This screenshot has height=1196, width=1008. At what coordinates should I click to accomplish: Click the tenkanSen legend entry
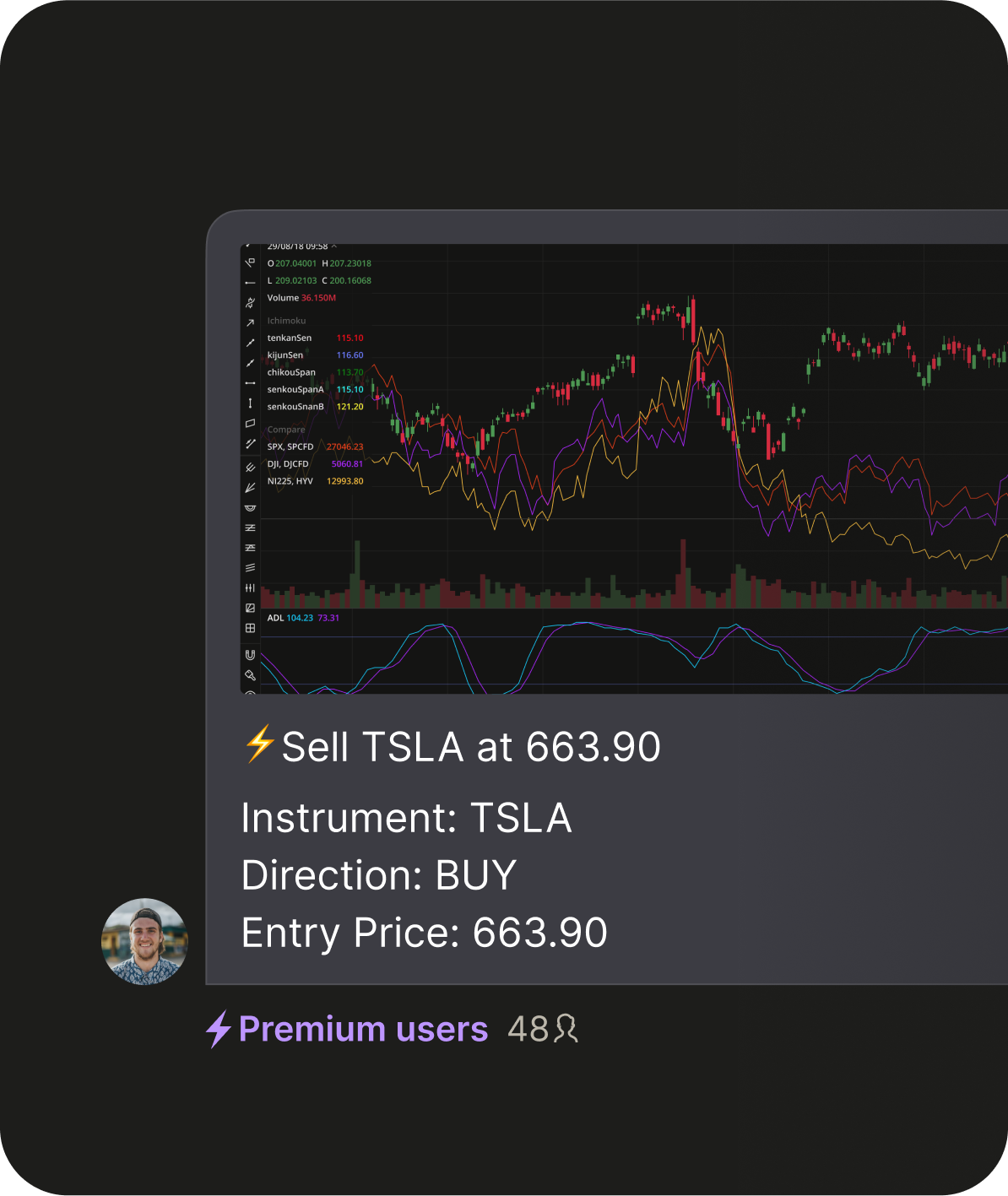(290, 338)
